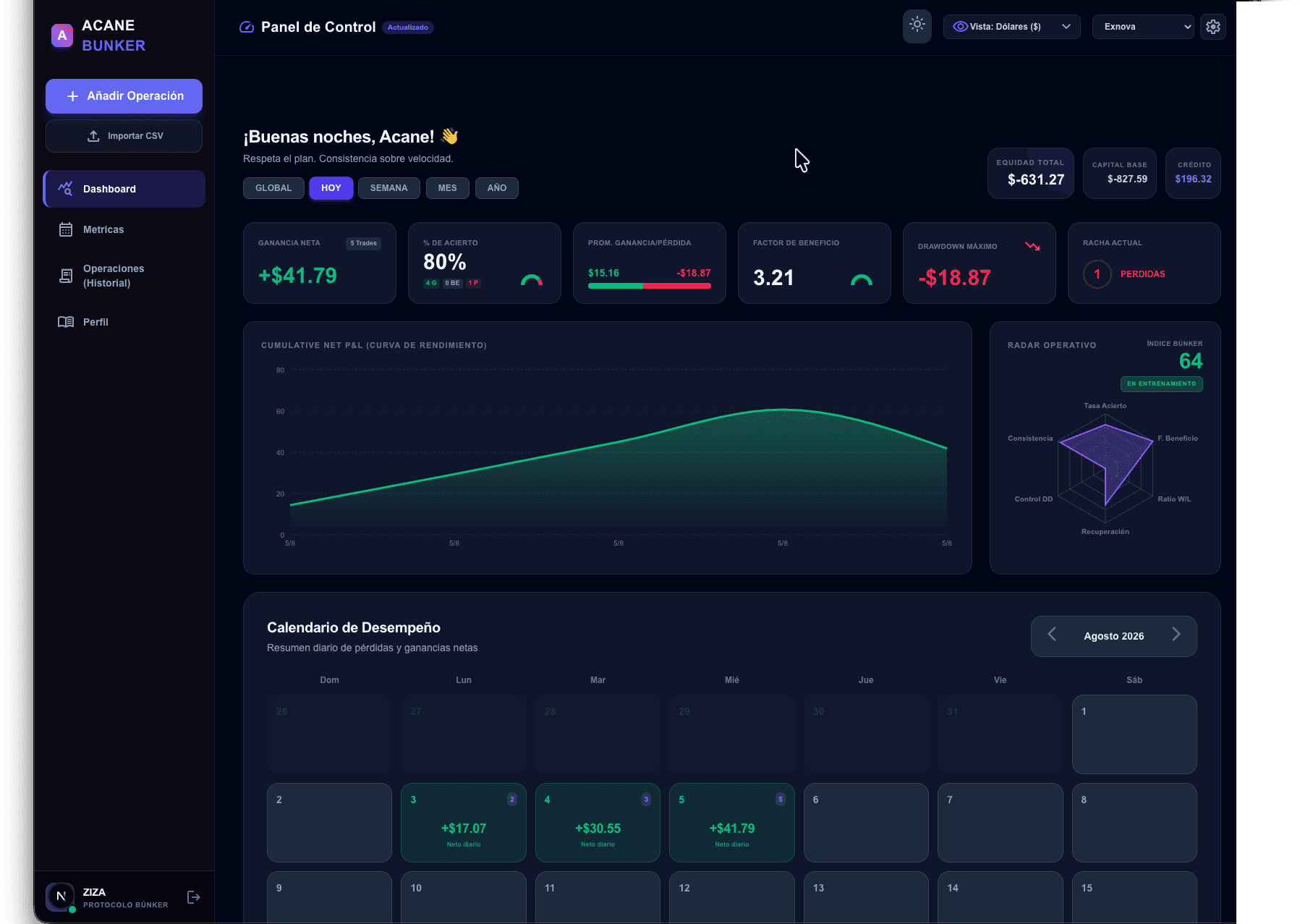The image size is (1300, 924).
Task: Open the Exnova account dropdown
Action: (x=1143, y=27)
